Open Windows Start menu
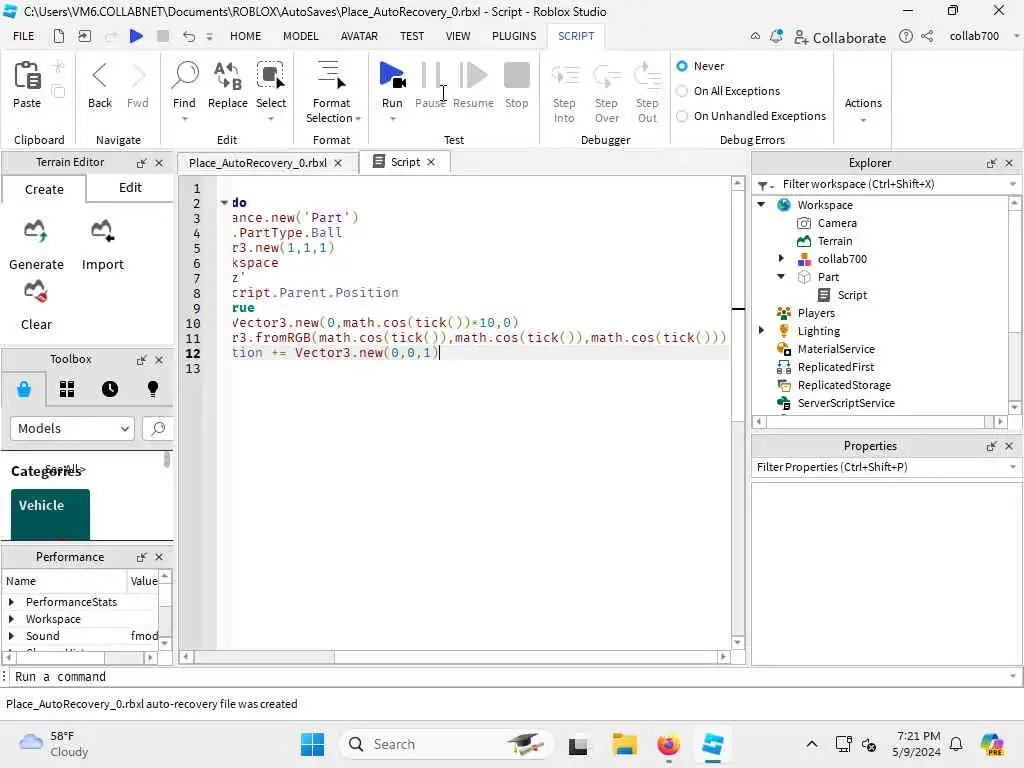Screen dimensions: 1024x768 click(x=312, y=744)
